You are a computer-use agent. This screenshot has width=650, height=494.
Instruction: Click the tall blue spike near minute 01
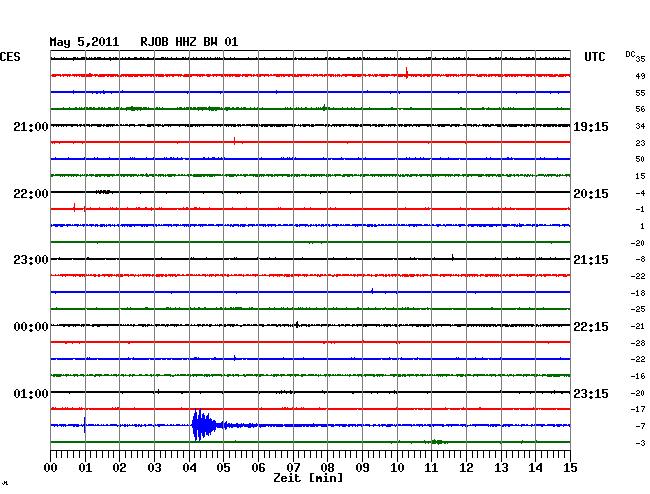pos(85,425)
